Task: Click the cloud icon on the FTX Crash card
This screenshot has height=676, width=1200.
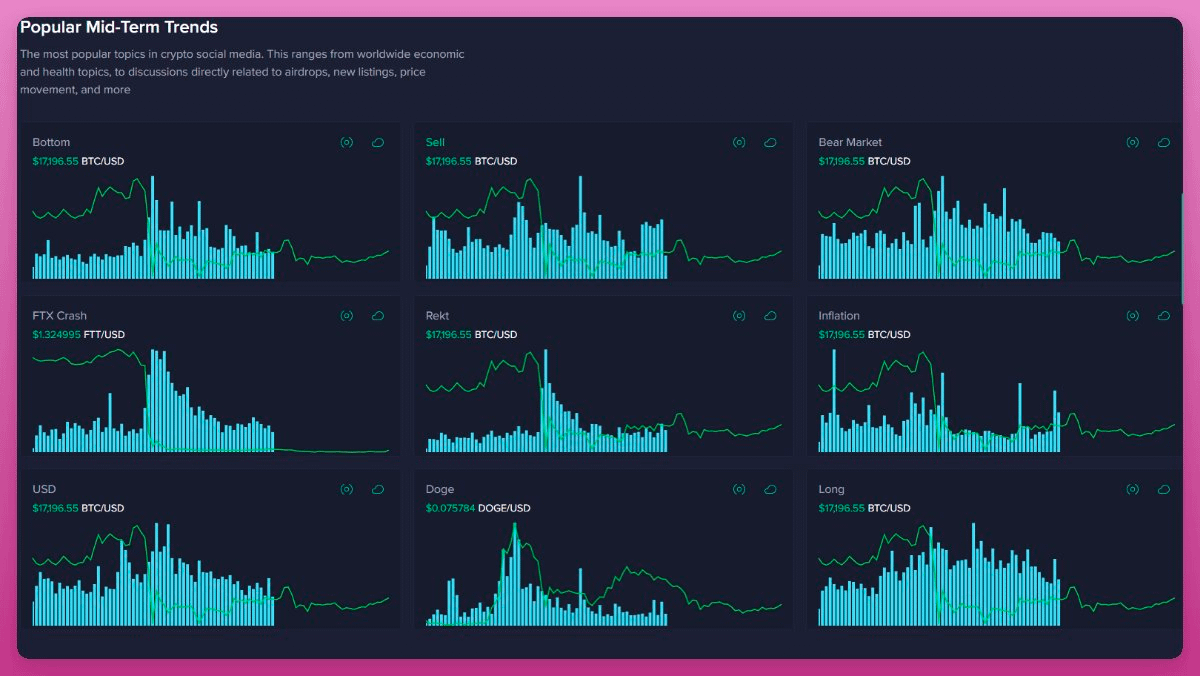Action: [378, 316]
